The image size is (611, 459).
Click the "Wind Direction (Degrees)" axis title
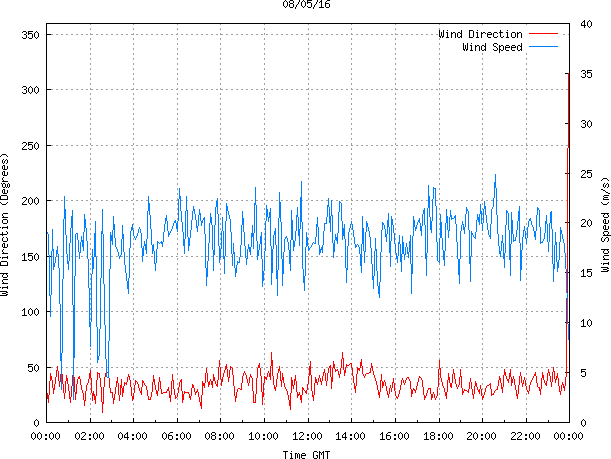(x=5, y=224)
